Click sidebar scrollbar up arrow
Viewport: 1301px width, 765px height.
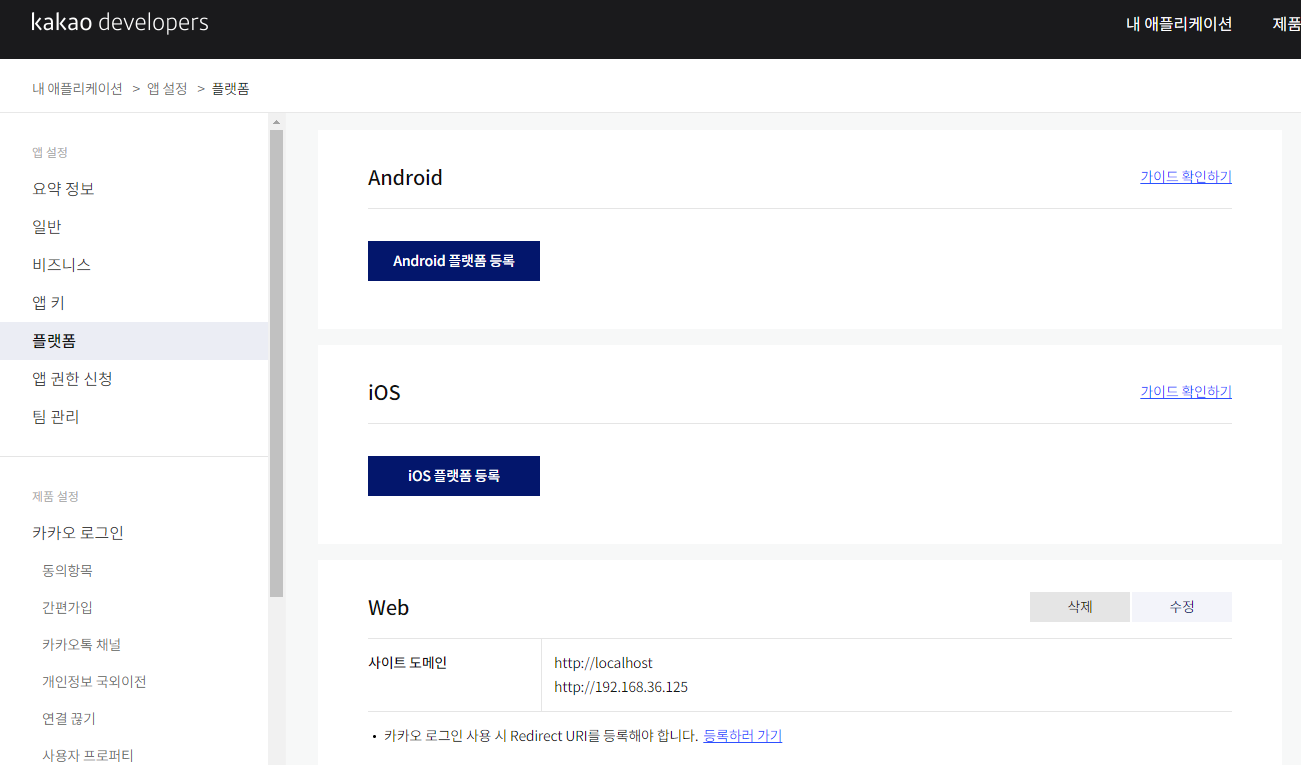pos(276,122)
